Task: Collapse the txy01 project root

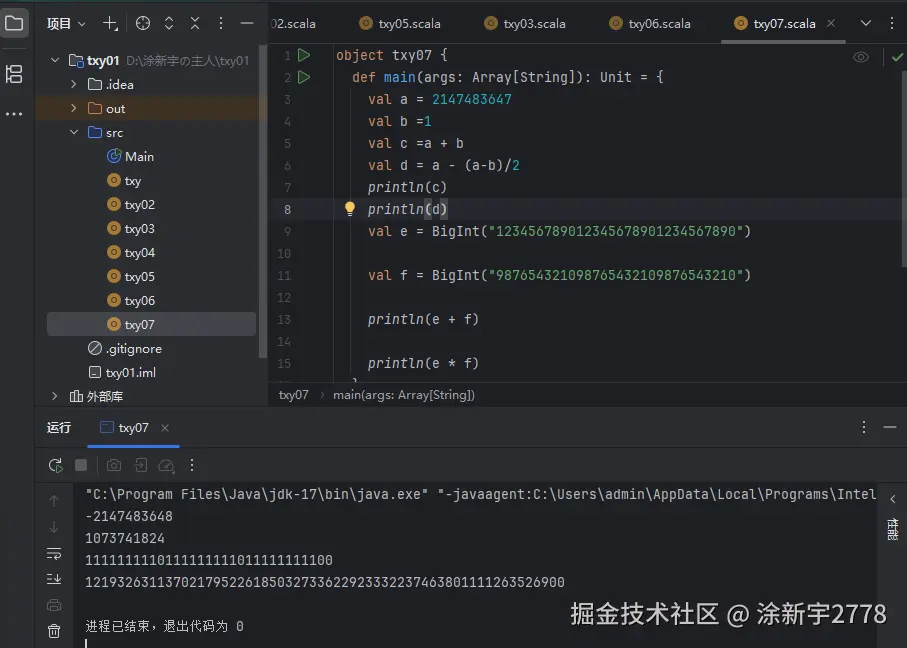Action: 55,60
